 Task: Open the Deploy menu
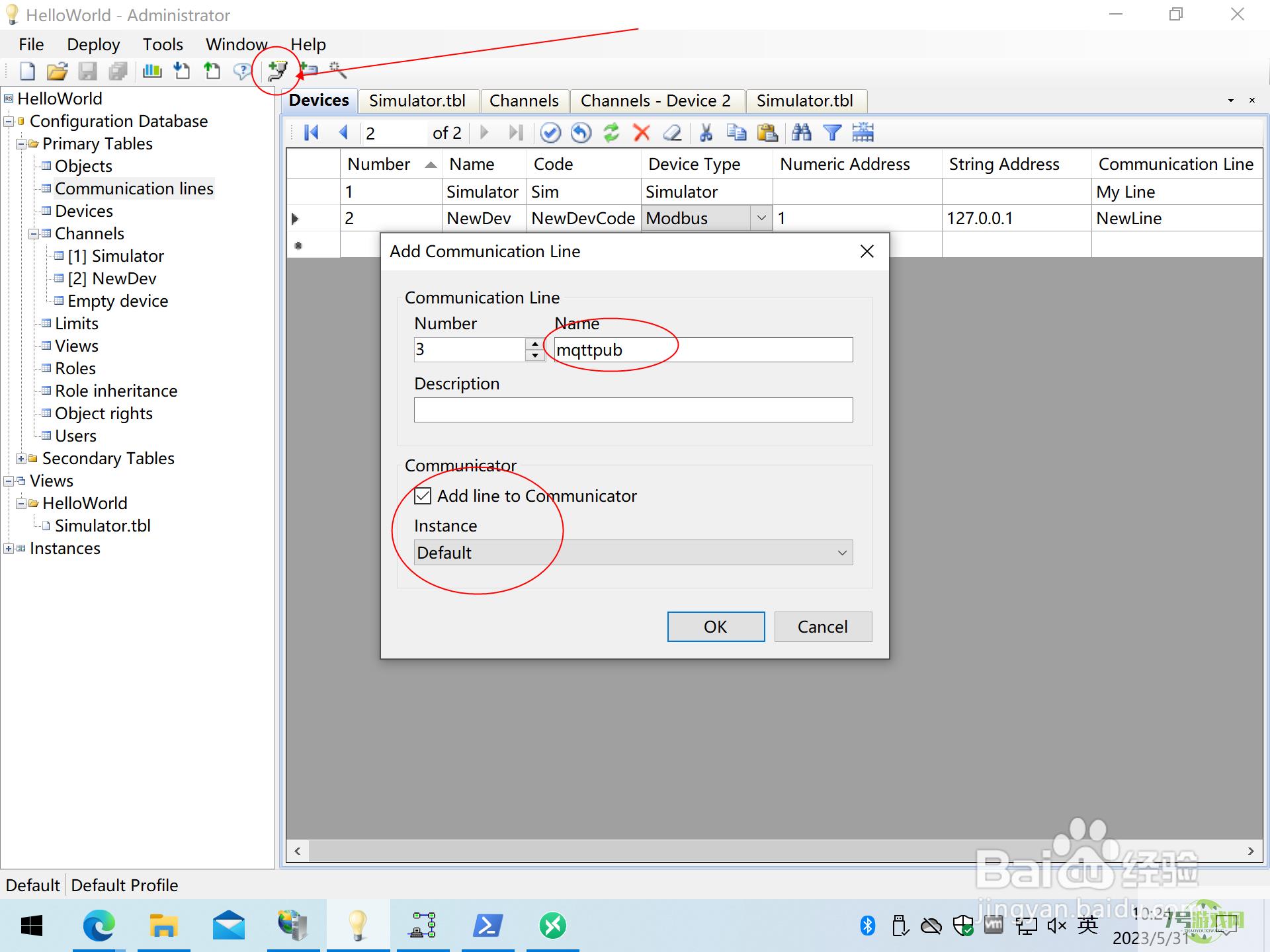(93, 44)
